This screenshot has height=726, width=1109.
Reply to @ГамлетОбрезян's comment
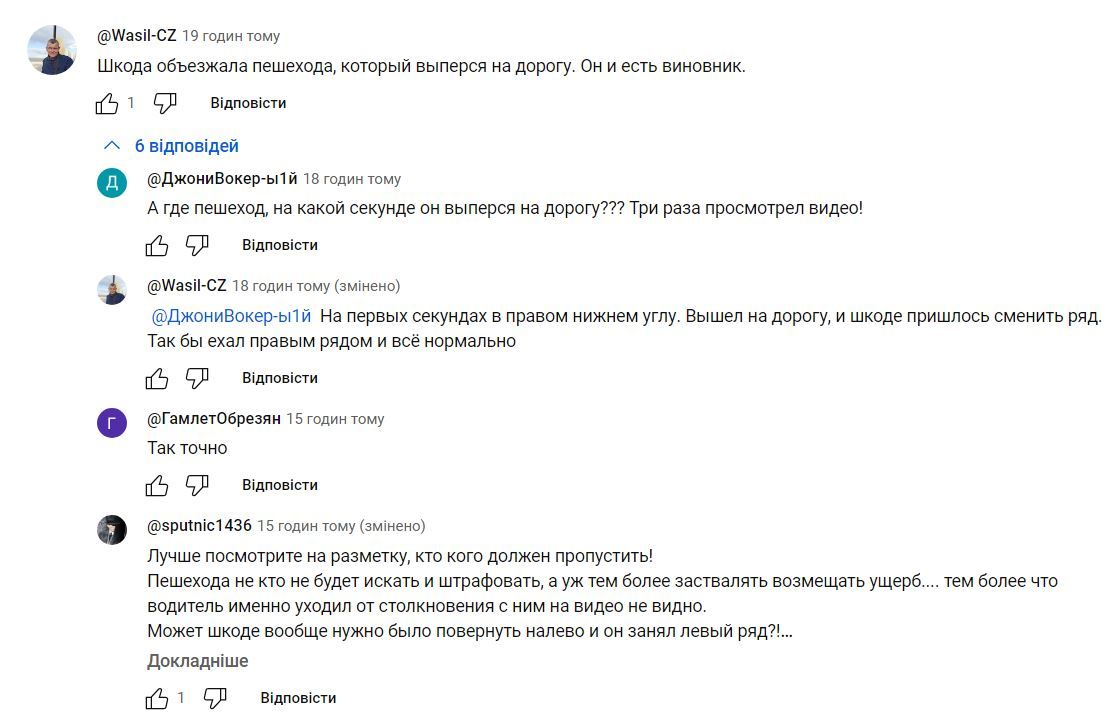(279, 485)
